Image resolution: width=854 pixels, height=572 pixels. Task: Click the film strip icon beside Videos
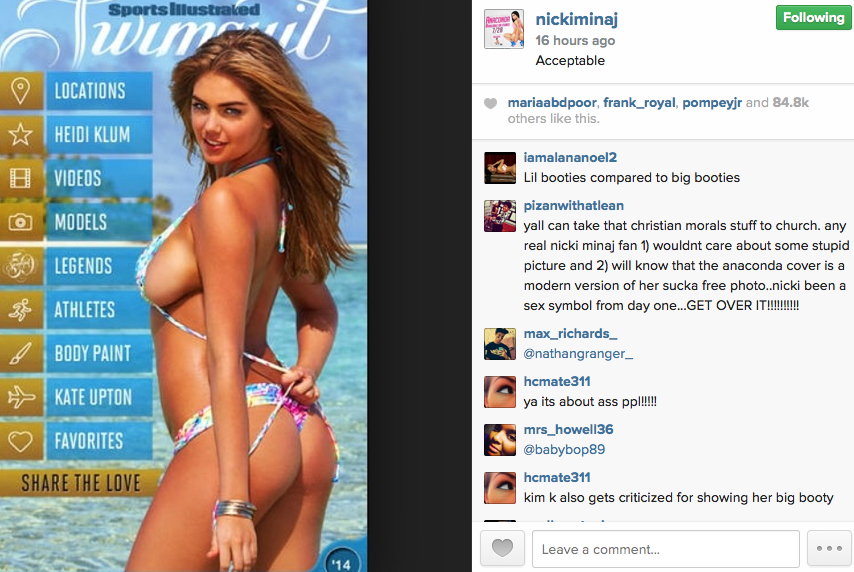pyautogui.click(x=21, y=178)
